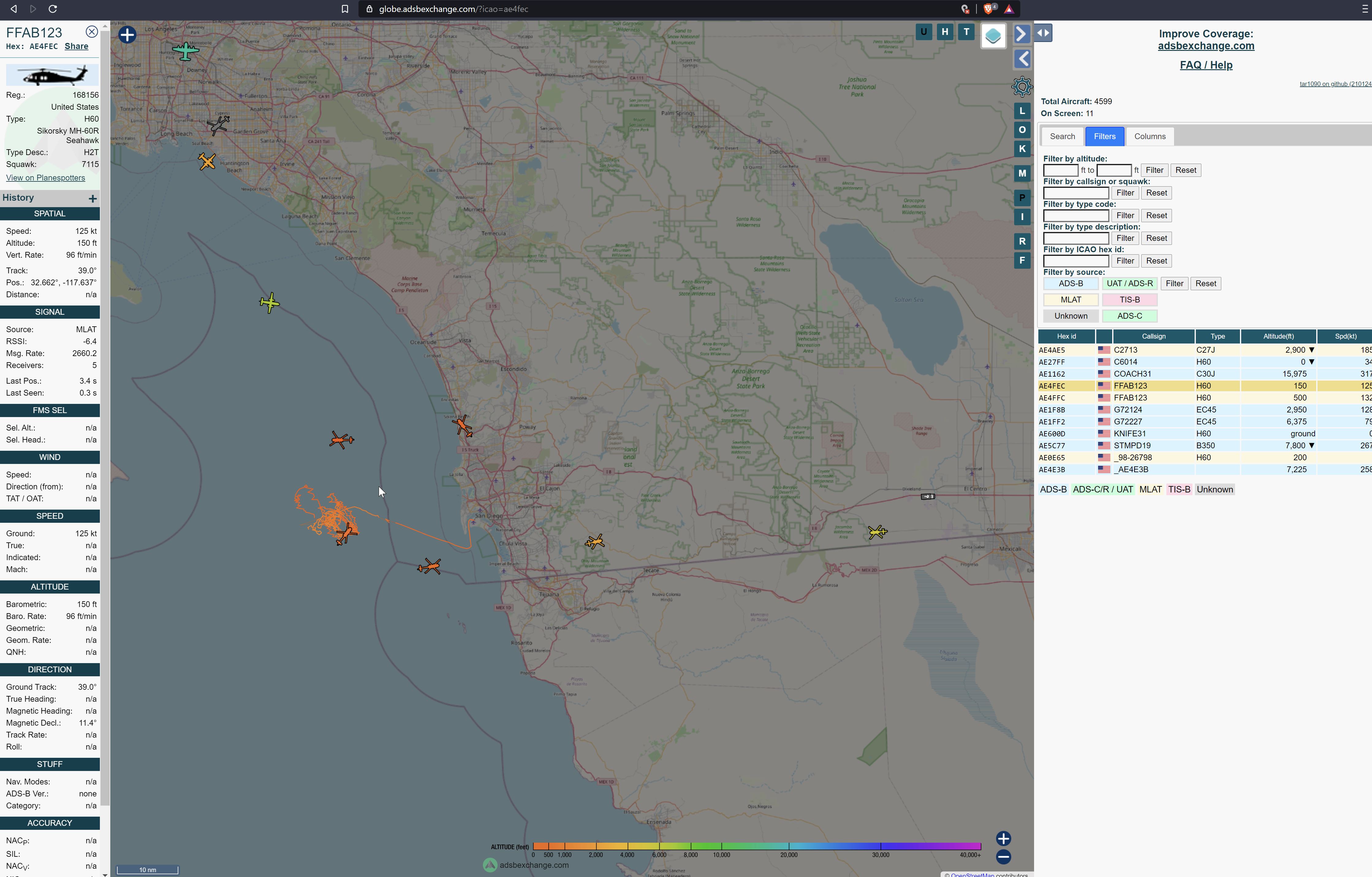Image resolution: width=1372 pixels, height=877 pixels.
Task: Click the yellow-green plane icon over the ocean
Action: [270, 302]
